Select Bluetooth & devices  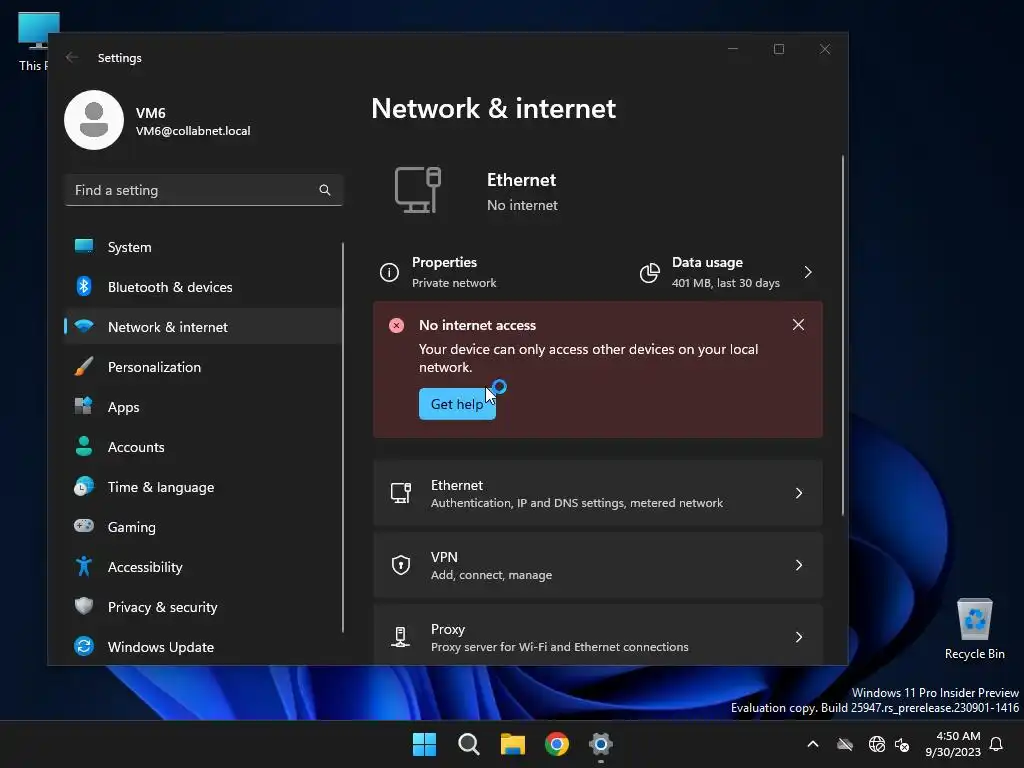202,287
